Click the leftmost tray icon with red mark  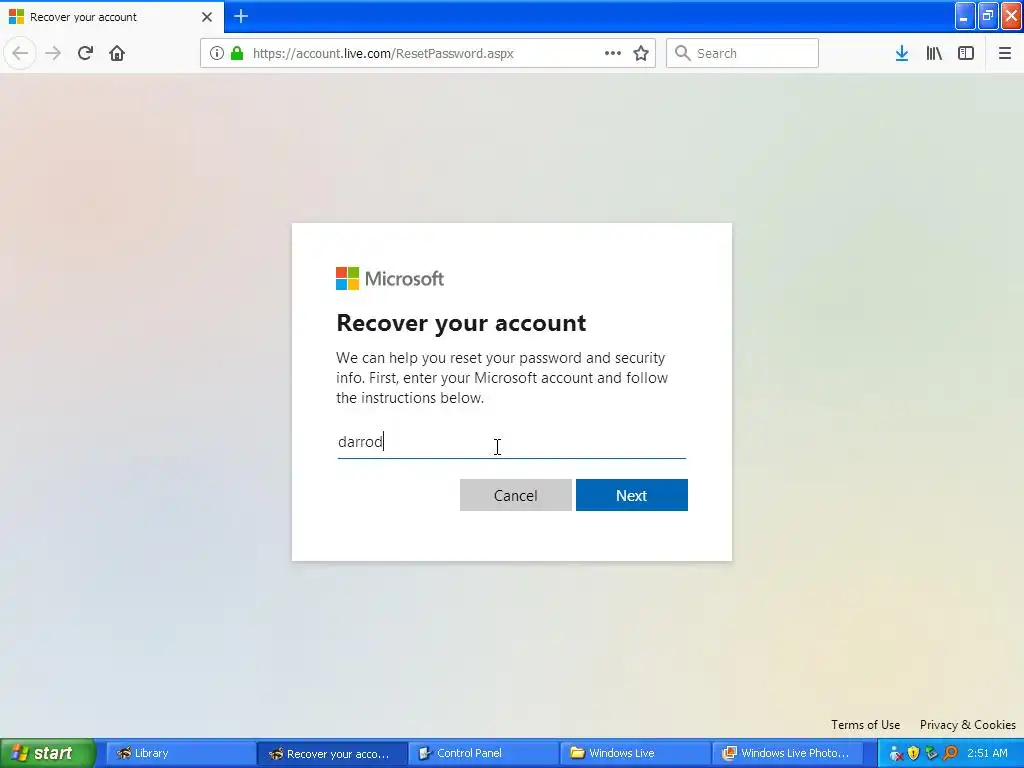895,754
